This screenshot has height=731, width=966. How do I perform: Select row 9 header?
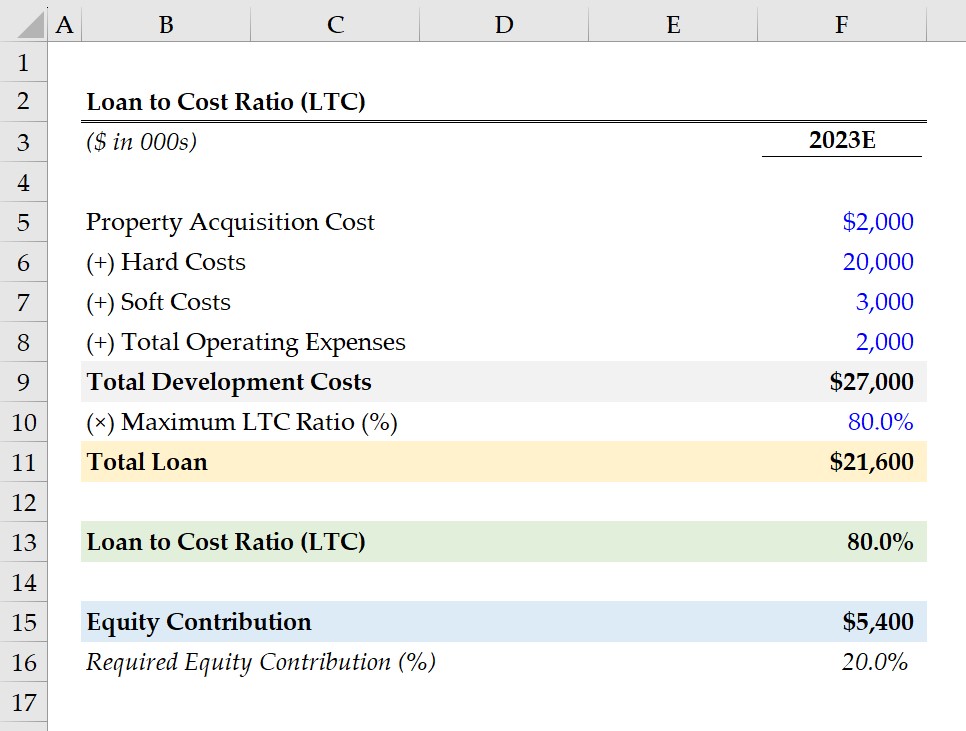click(23, 382)
